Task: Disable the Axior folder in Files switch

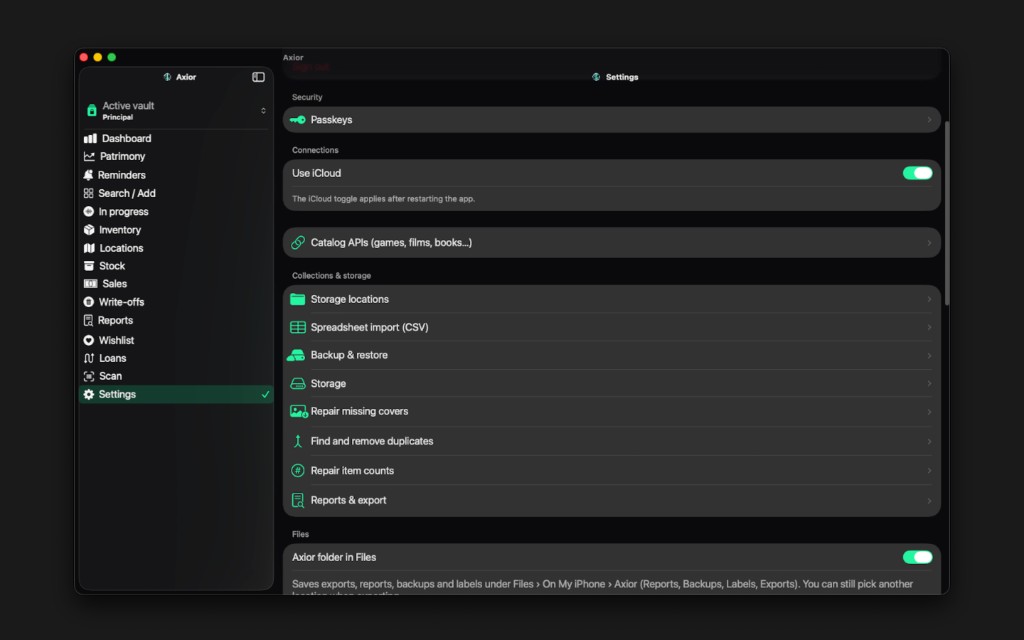Action: point(918,557)
